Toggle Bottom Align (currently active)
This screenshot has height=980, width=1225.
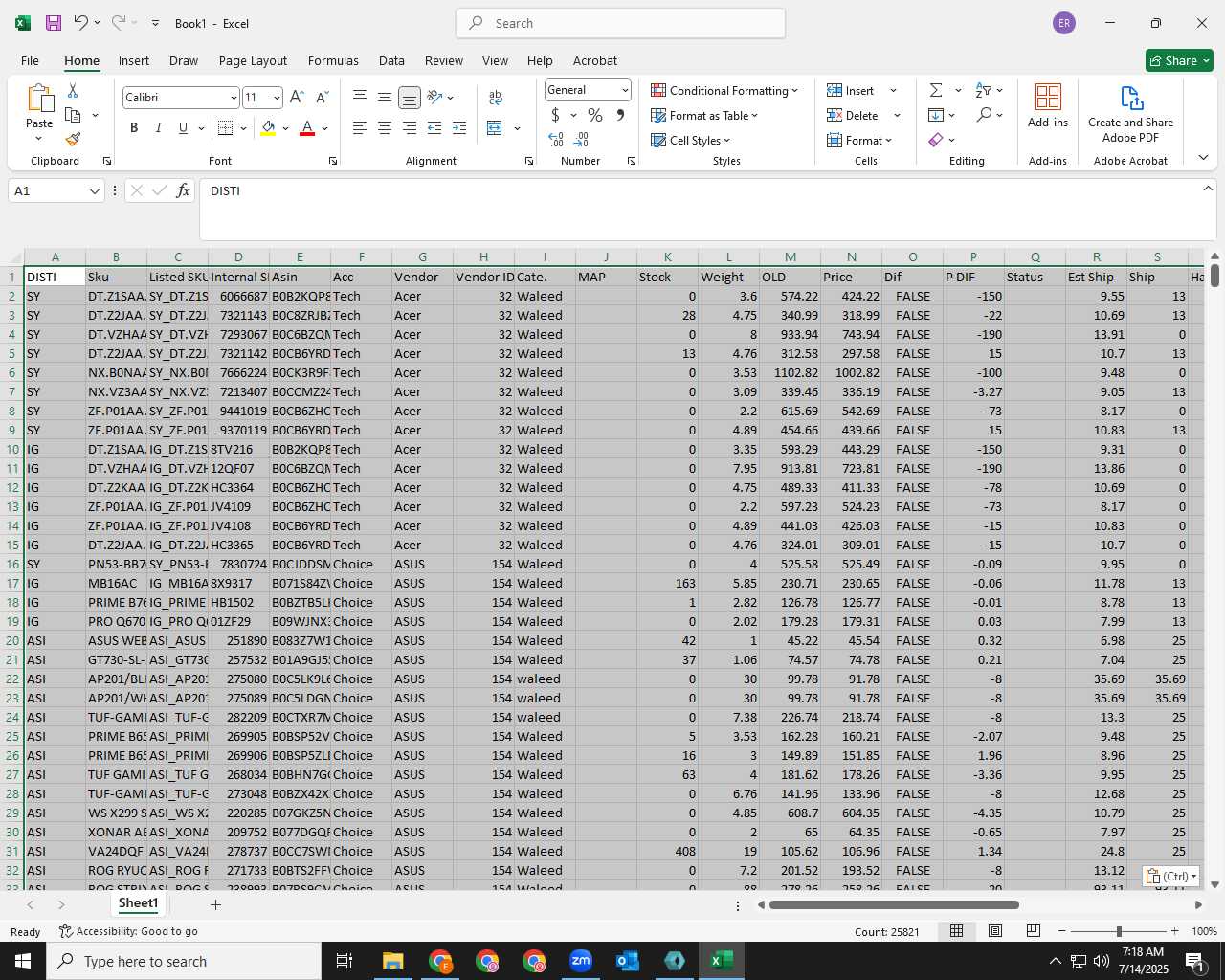click(410, 97)
